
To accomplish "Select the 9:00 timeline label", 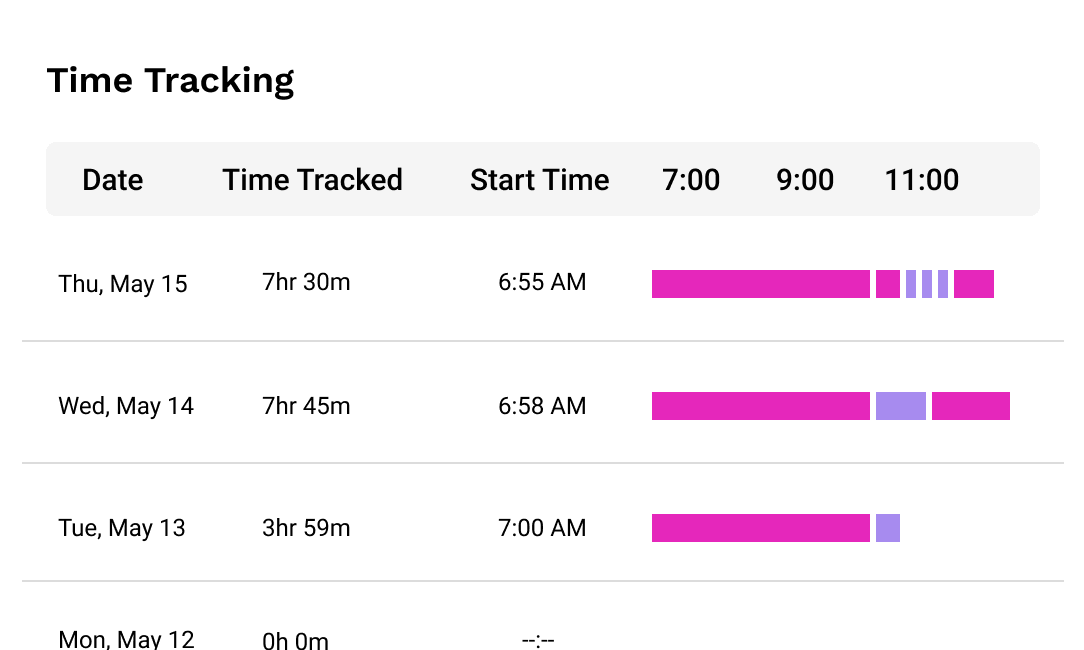I will tap(806, 180).
